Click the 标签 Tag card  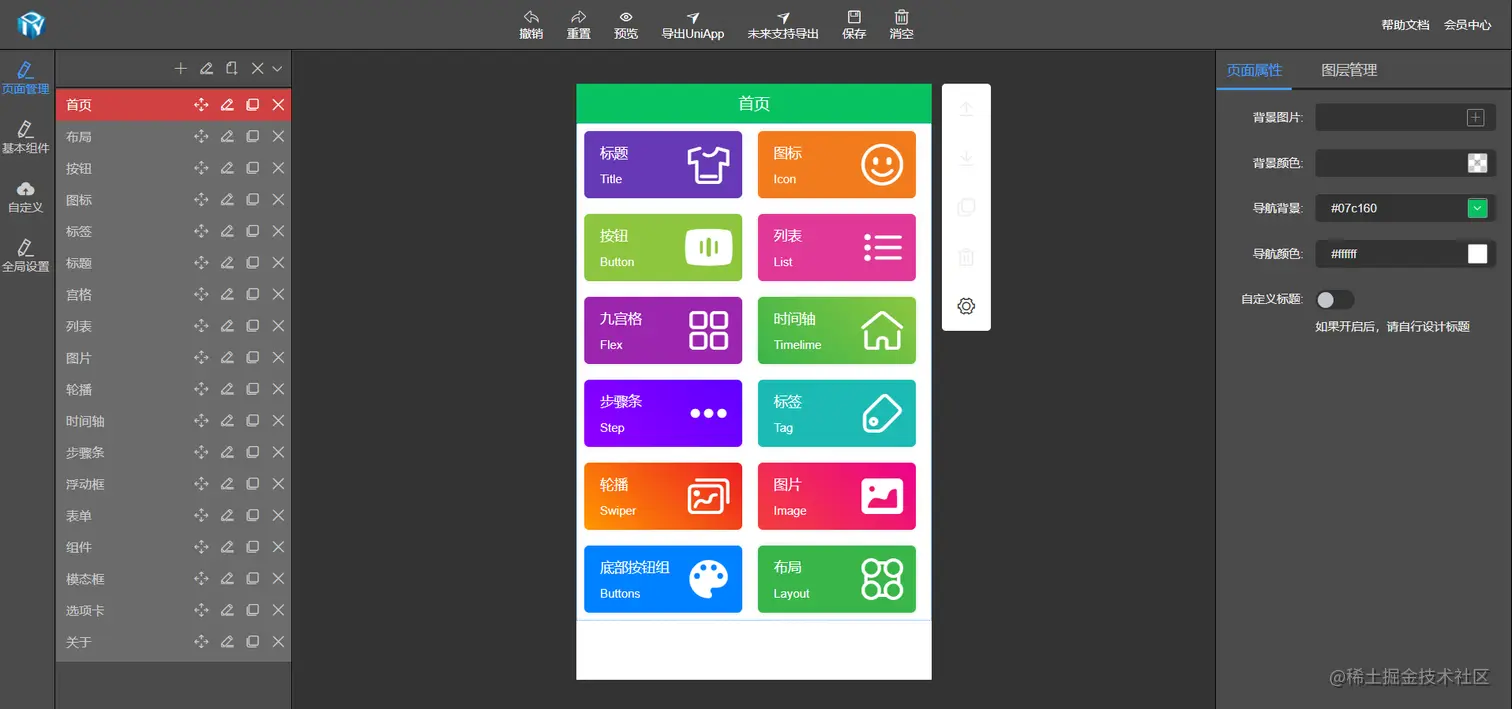point(837,413)
